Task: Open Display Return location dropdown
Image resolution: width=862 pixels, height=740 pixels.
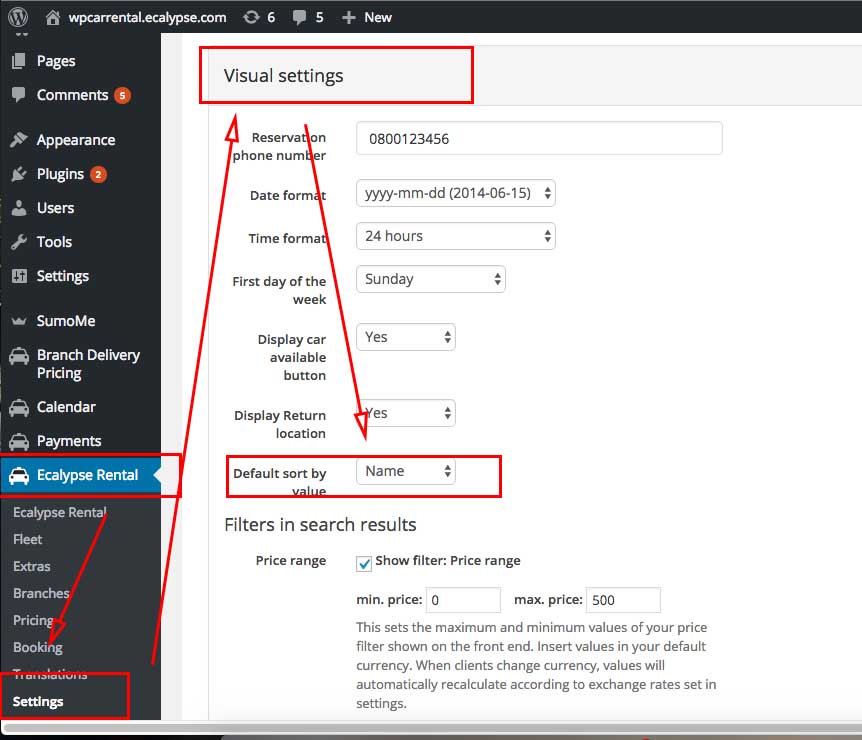Action: pyautogui.click(x=406, y=413)
